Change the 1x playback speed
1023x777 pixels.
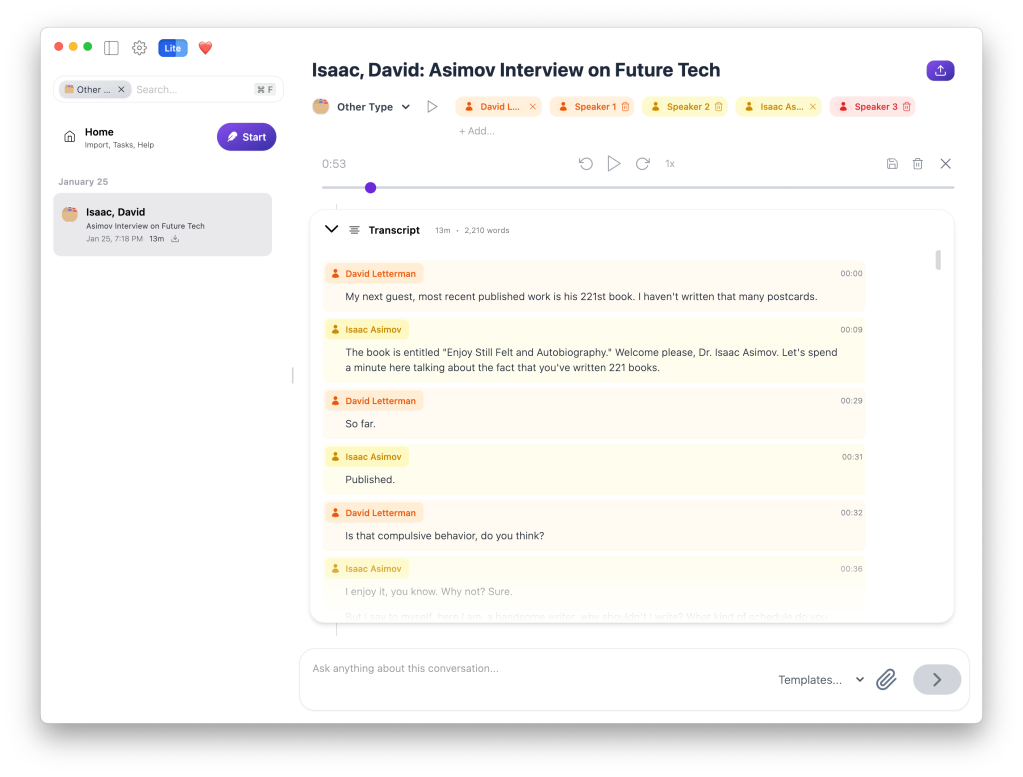coord(670,164)
